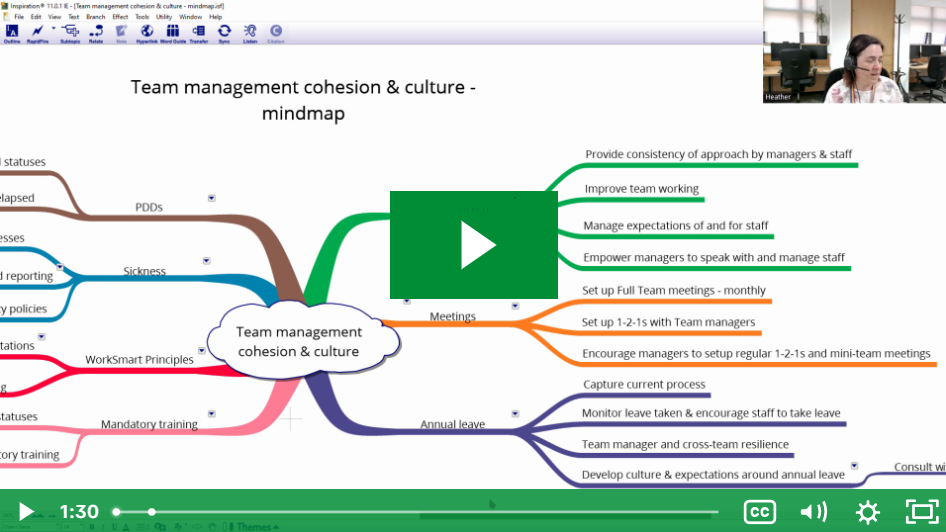Click the Inspiration document icon beside File
The image size is (946, 532).
(x=6, y=17)
